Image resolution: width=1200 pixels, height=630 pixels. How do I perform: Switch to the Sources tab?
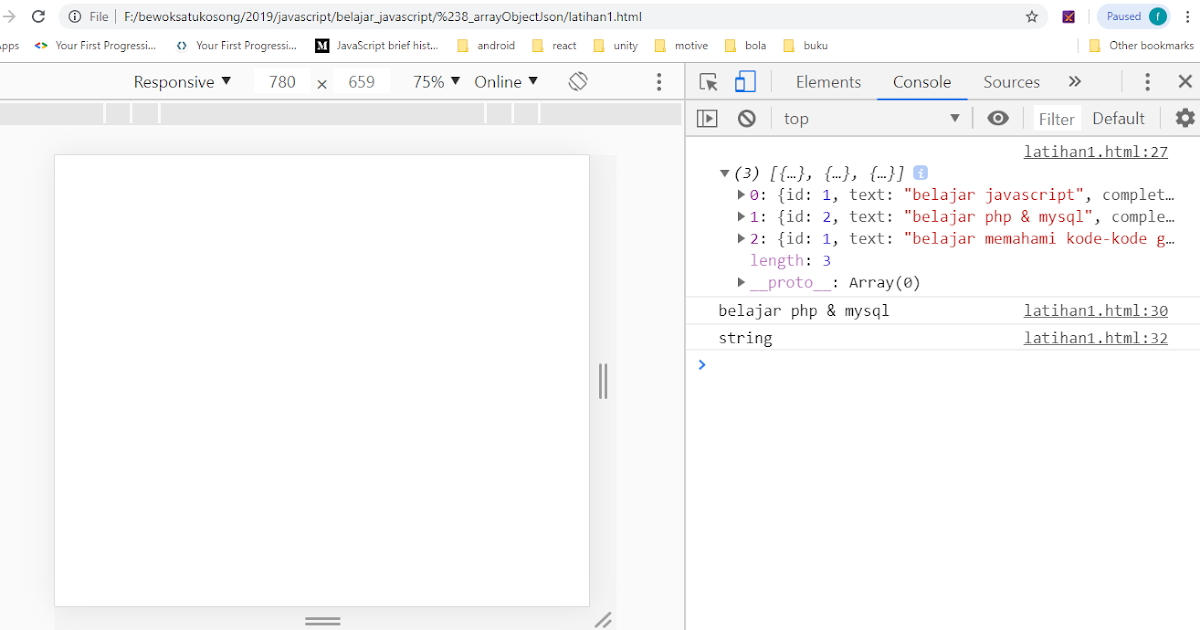coord(1011,82)
